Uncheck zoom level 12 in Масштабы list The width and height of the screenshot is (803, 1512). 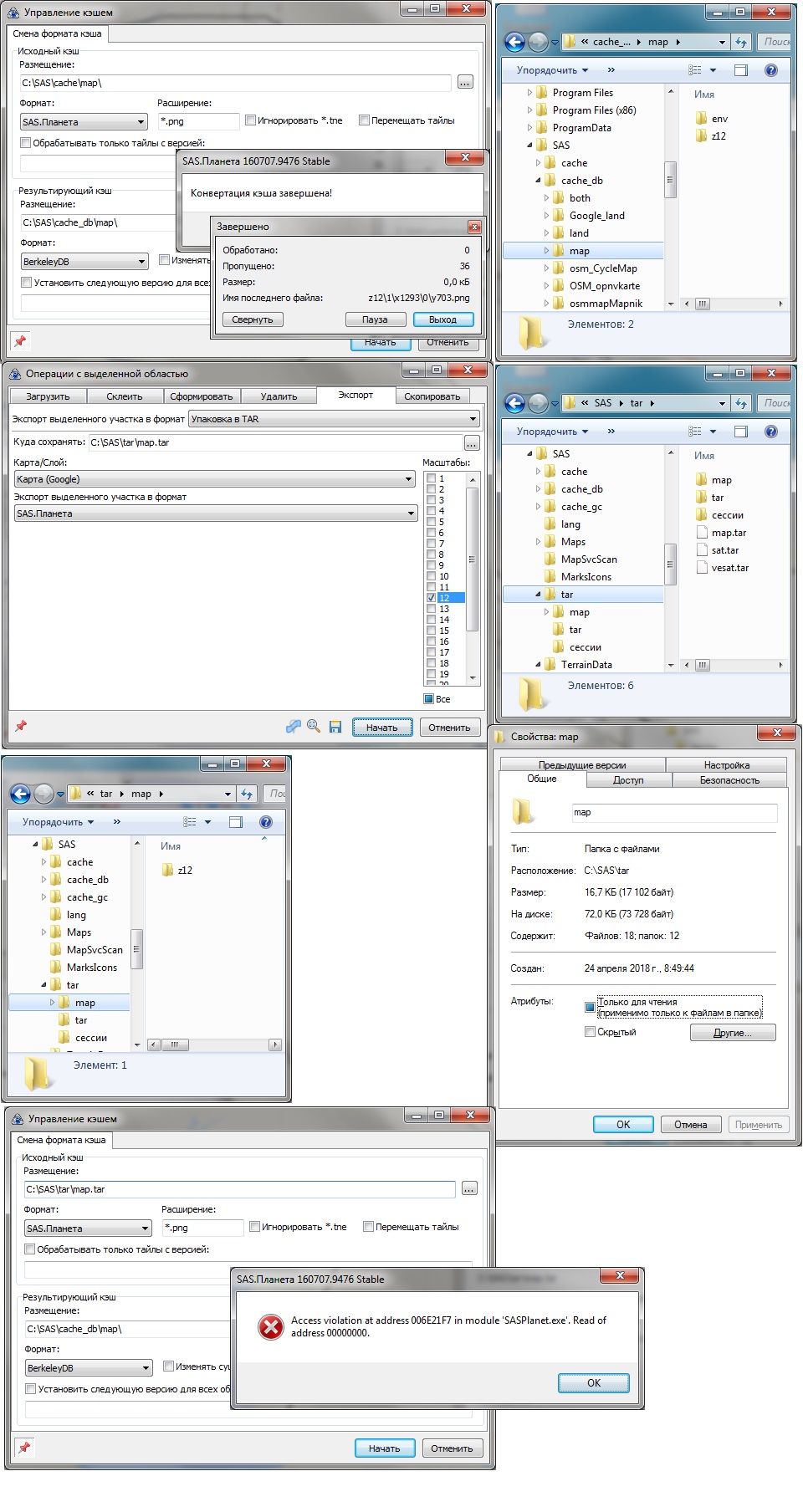pos(432,598)
